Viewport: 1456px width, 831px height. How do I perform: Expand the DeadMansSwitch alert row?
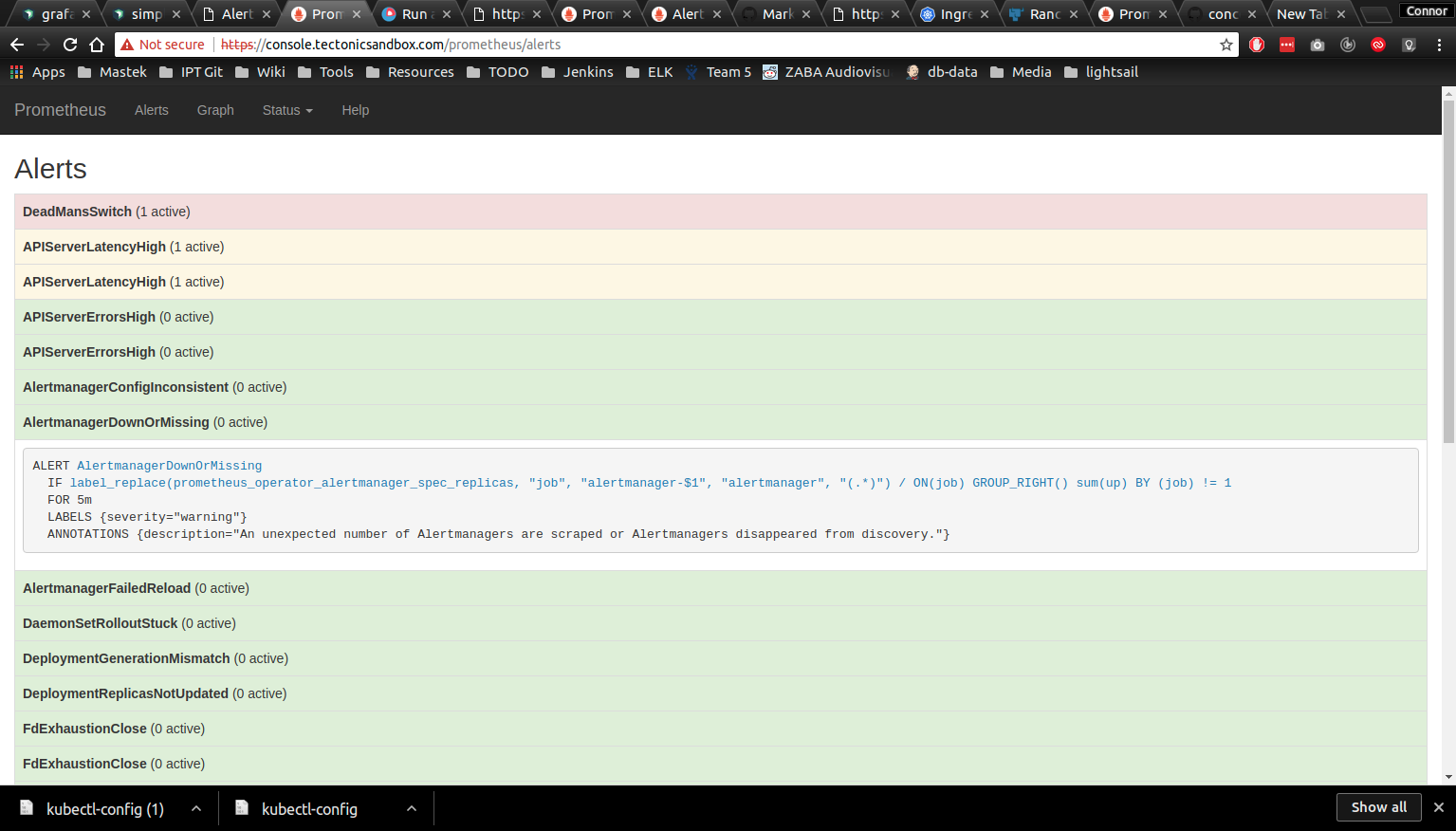(721, 212)
